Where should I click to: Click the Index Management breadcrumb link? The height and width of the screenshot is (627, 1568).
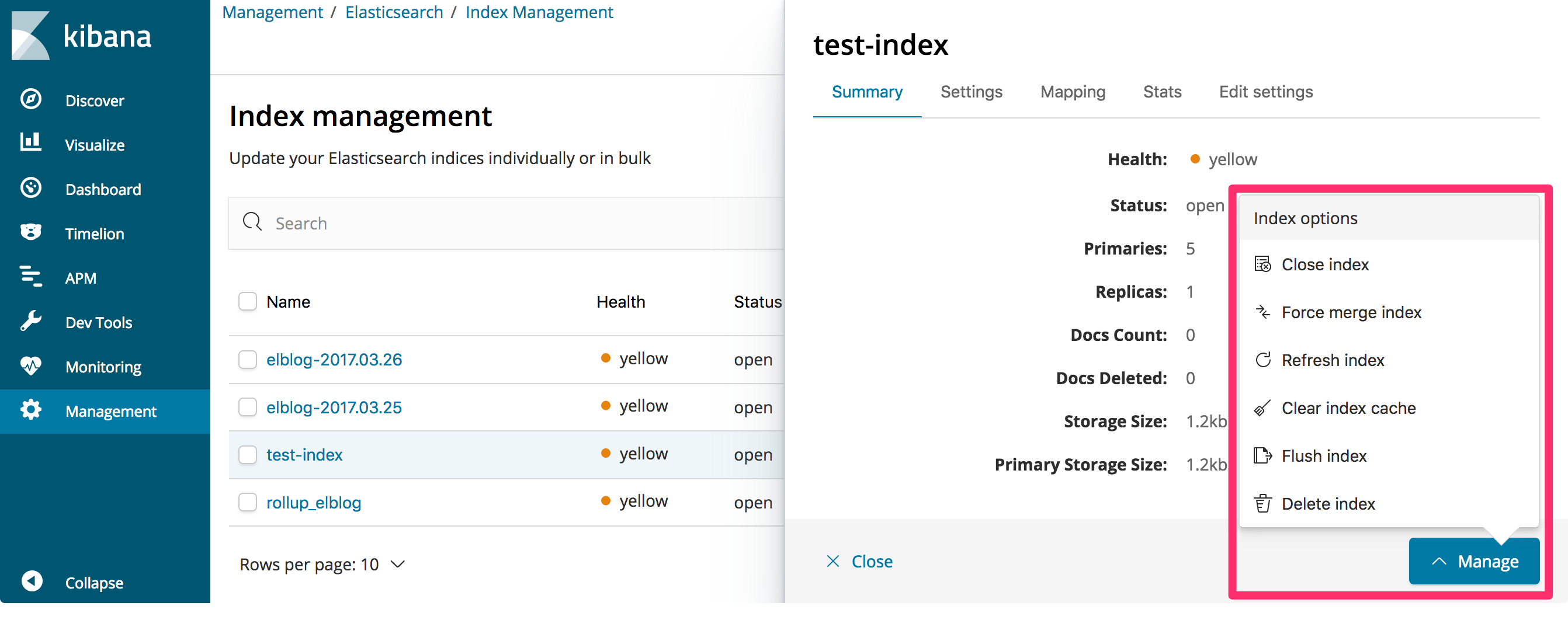[539, 12]
